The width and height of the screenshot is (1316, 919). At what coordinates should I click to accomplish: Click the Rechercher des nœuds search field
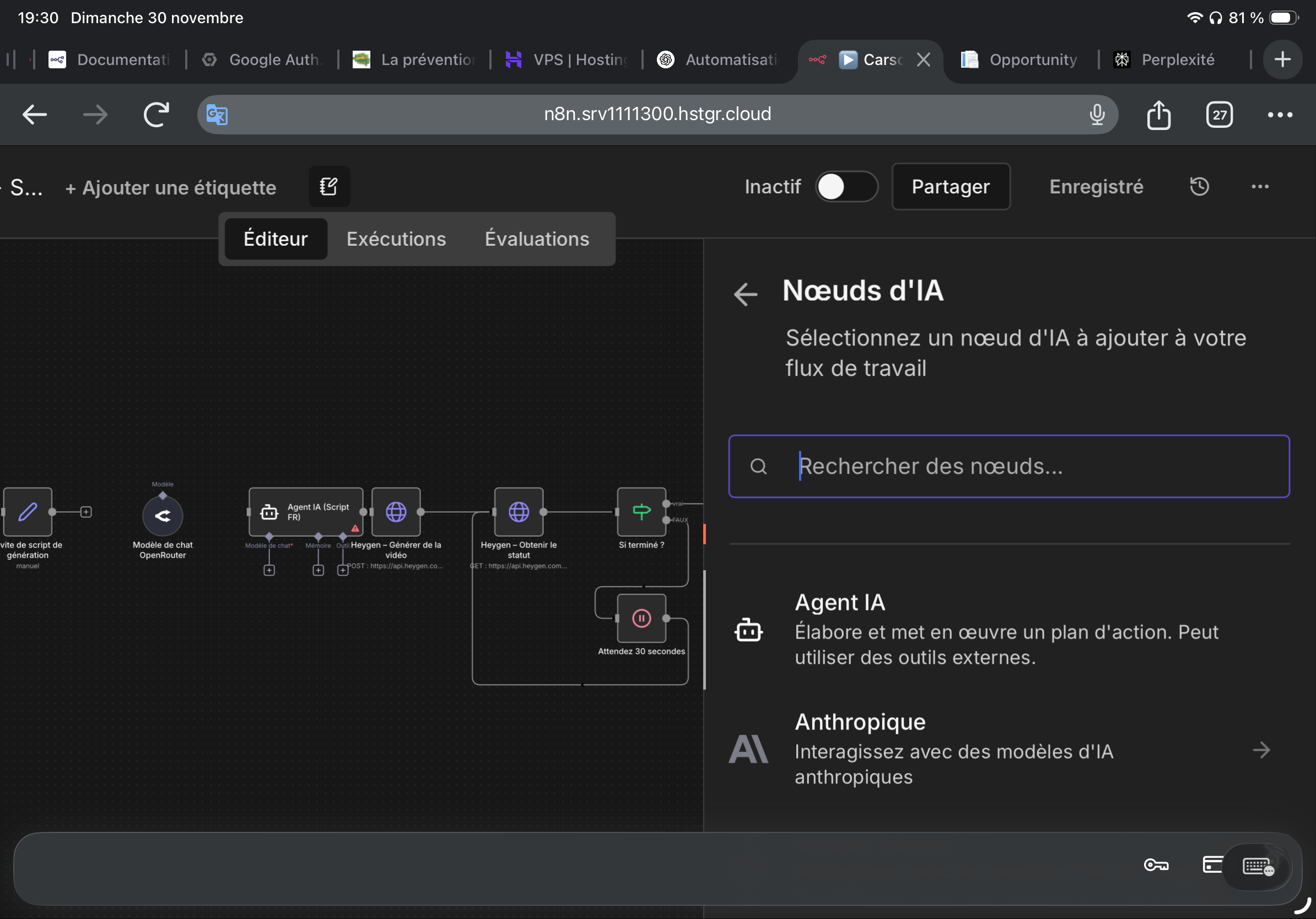(x=1009, y=466)
